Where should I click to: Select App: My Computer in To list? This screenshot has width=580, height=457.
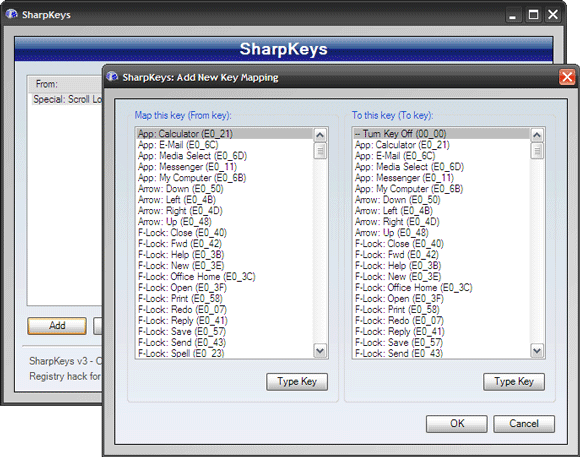(x=442, y=189)
